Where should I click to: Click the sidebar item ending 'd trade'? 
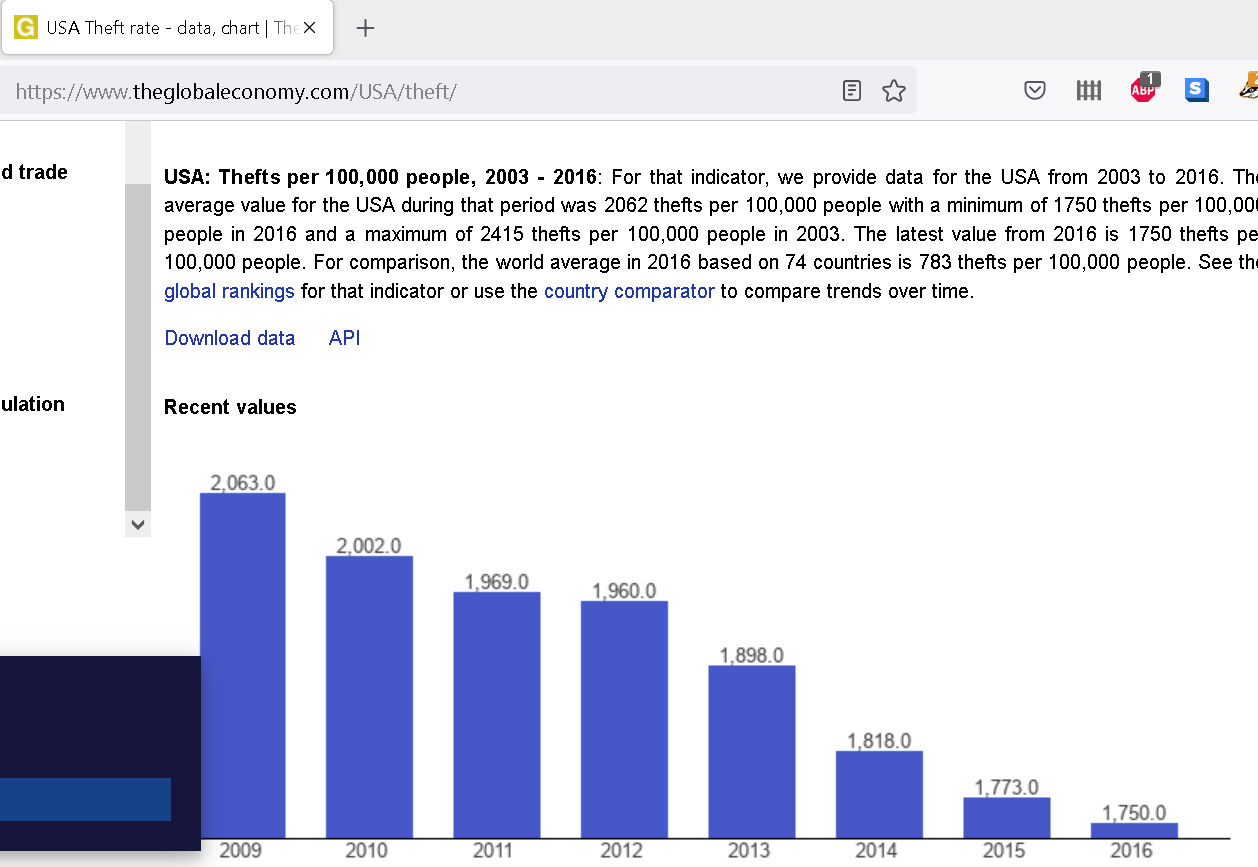pos(34,172)
